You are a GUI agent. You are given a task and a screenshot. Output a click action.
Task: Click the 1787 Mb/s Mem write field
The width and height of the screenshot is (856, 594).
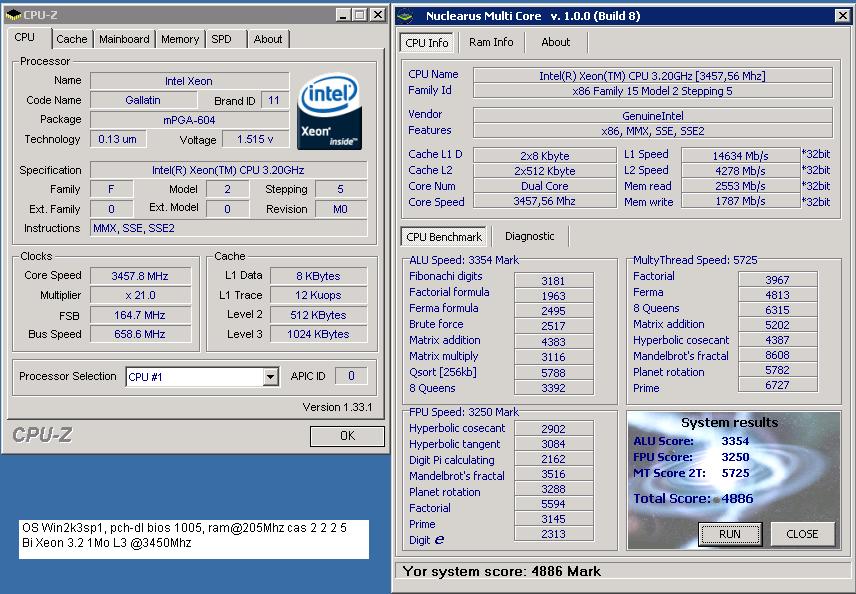(x=740, y=201)
